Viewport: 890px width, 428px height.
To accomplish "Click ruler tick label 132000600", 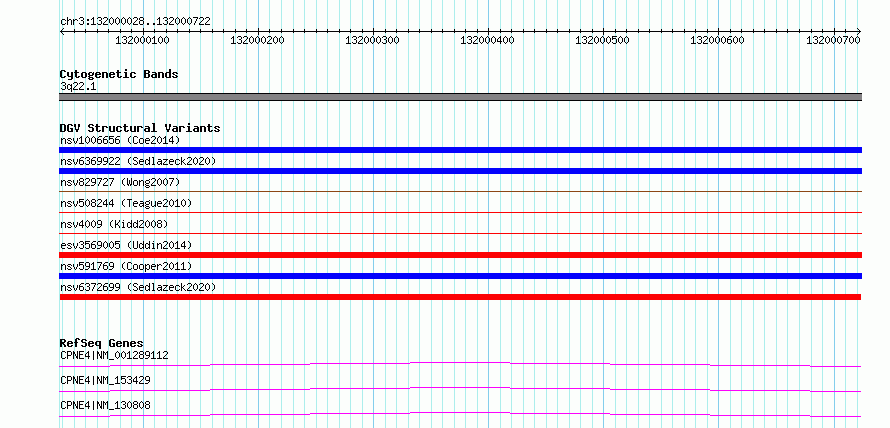I will tap(717, 40).
